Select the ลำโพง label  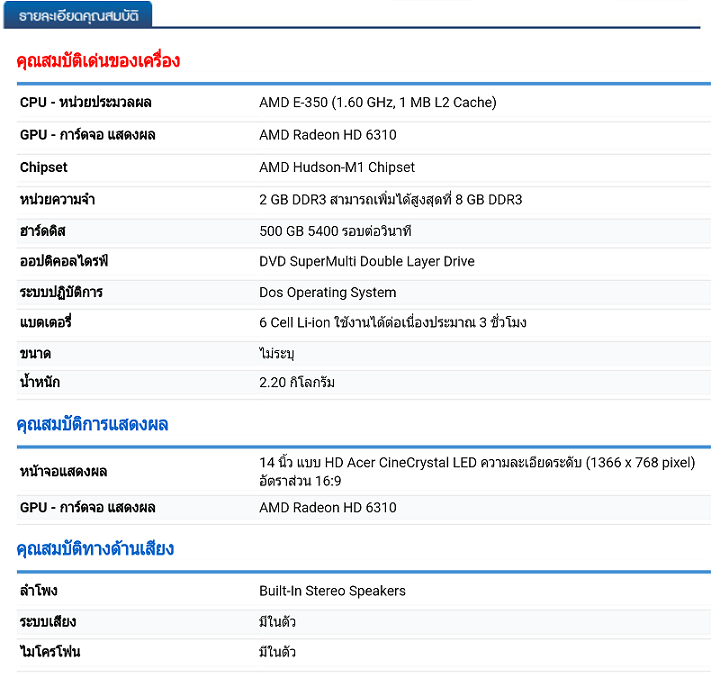[39, 590]
